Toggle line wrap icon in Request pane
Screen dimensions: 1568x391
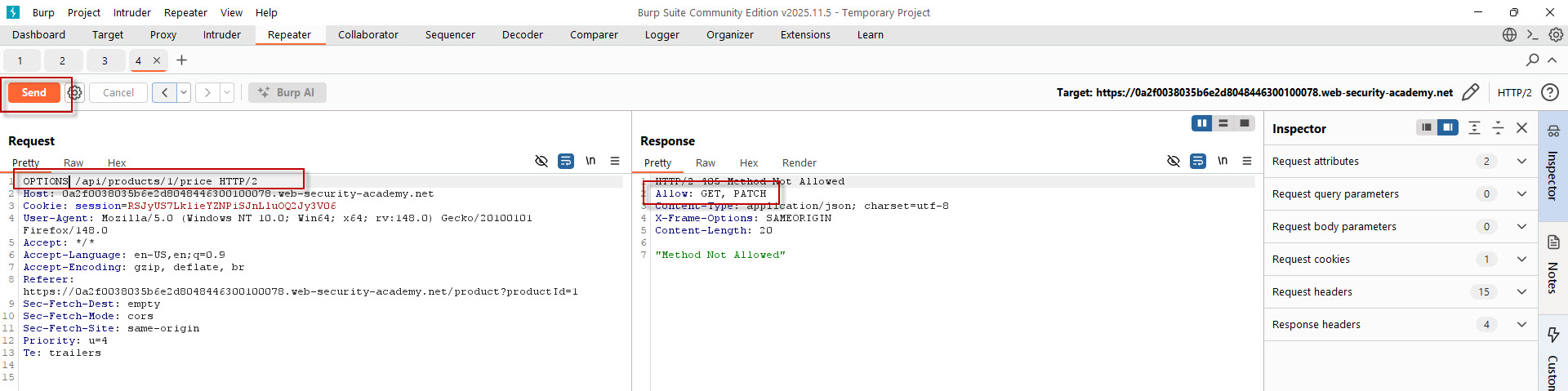pyautogui.click(x=566, y=161)
